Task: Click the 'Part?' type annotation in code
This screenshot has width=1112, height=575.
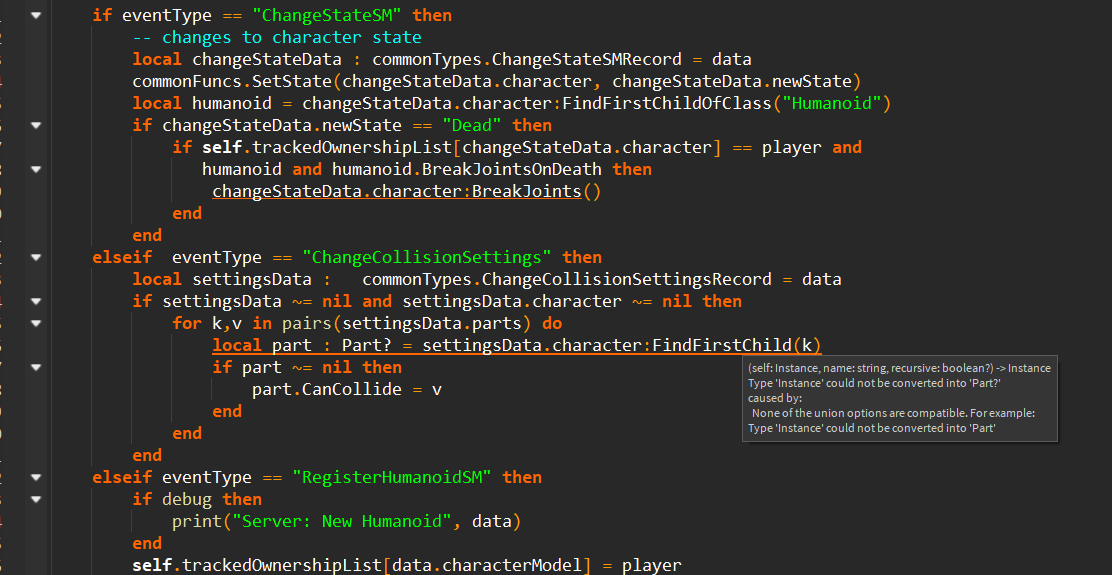Action: tap(367, 345)
